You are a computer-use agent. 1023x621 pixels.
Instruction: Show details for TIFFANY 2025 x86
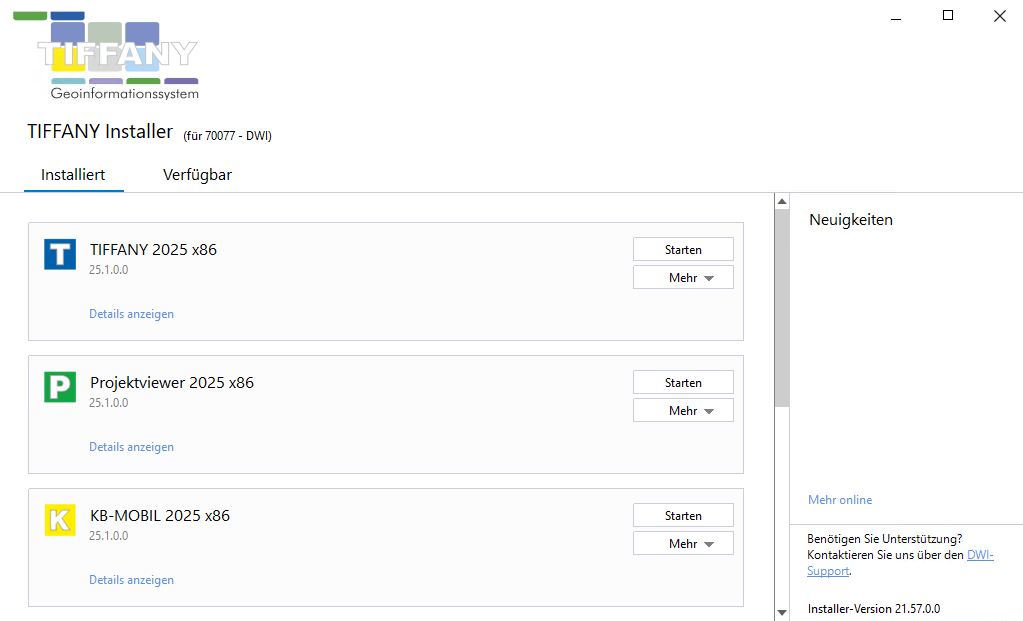tap(131, 314)
